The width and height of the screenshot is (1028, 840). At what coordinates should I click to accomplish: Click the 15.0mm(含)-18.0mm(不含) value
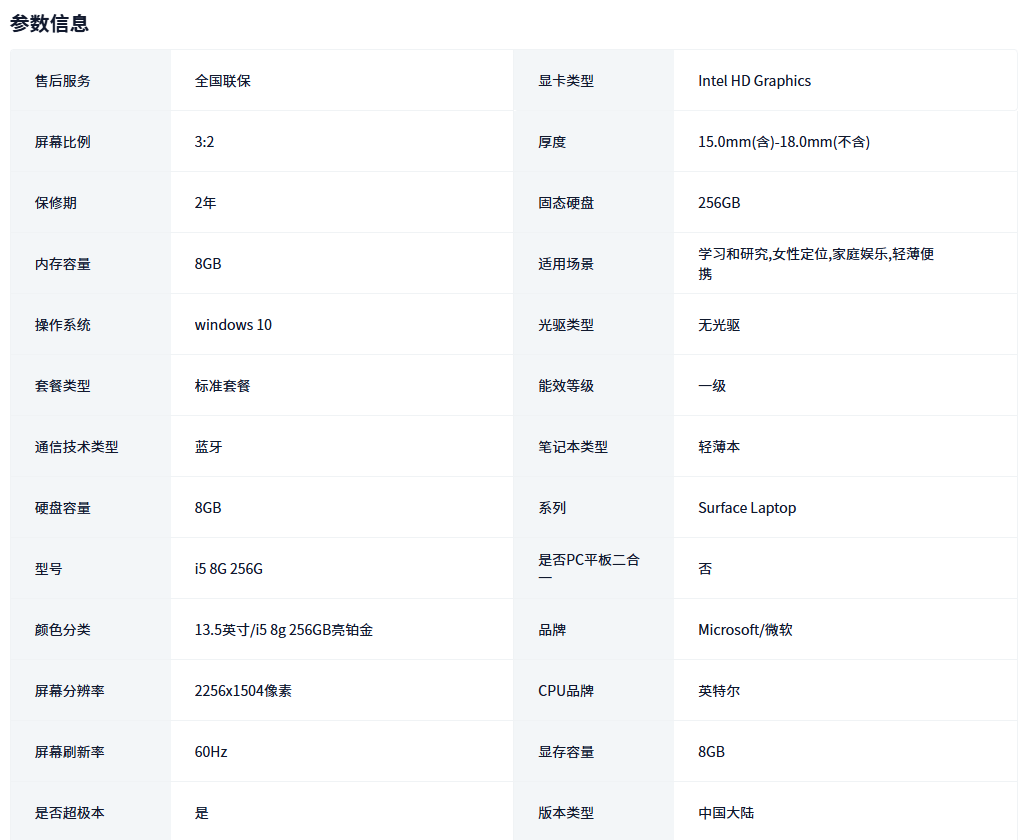[784, 142]
